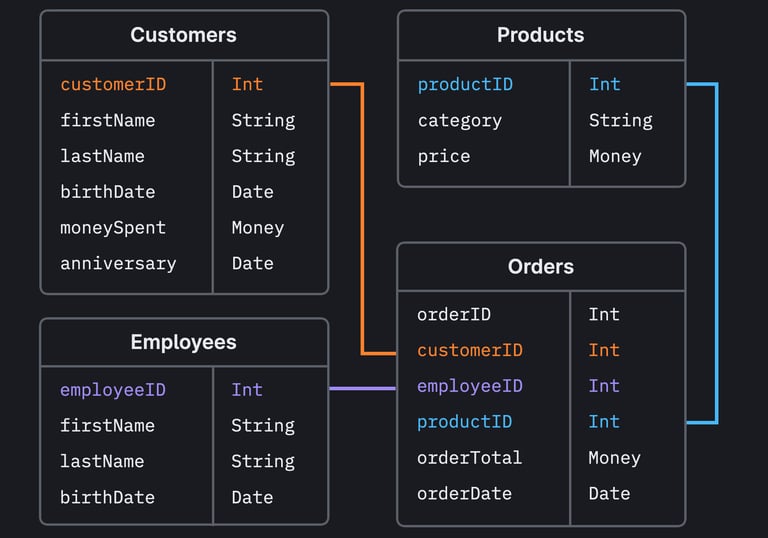Click the Orders table header
768x538 pixels.
[x=540, y=267]
